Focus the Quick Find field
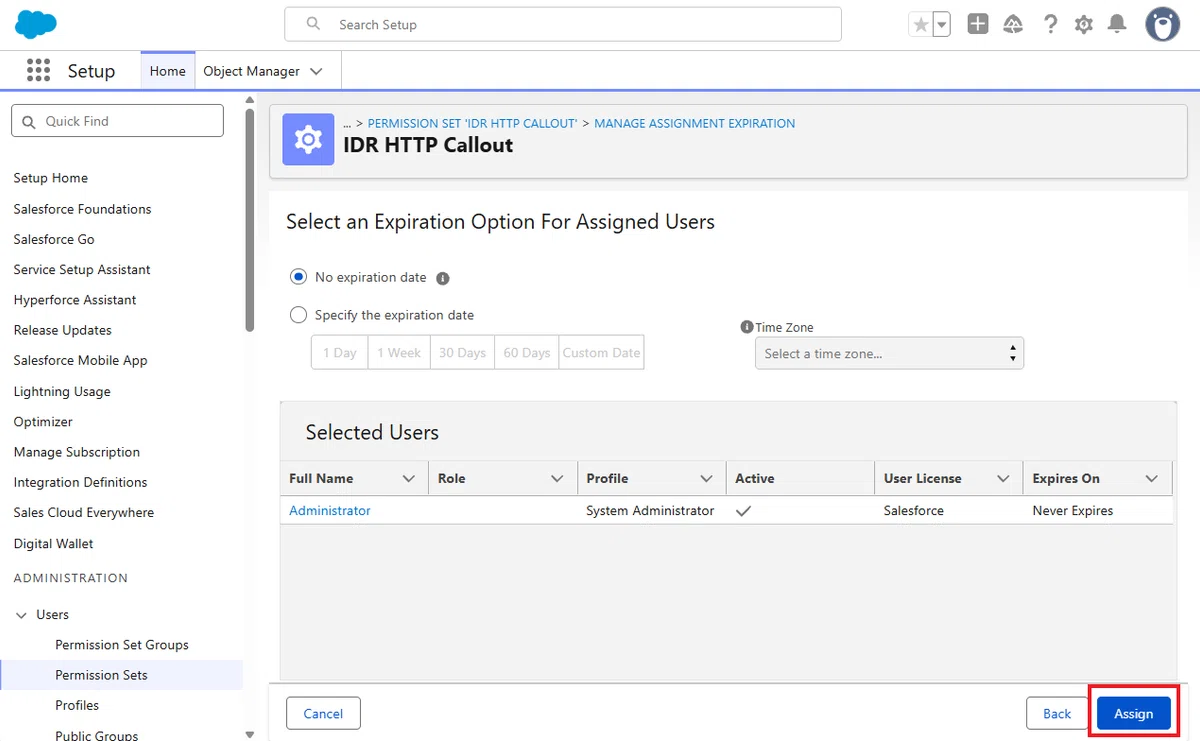The width and height of the screenshot is (1200, 741). coord(117,121)
